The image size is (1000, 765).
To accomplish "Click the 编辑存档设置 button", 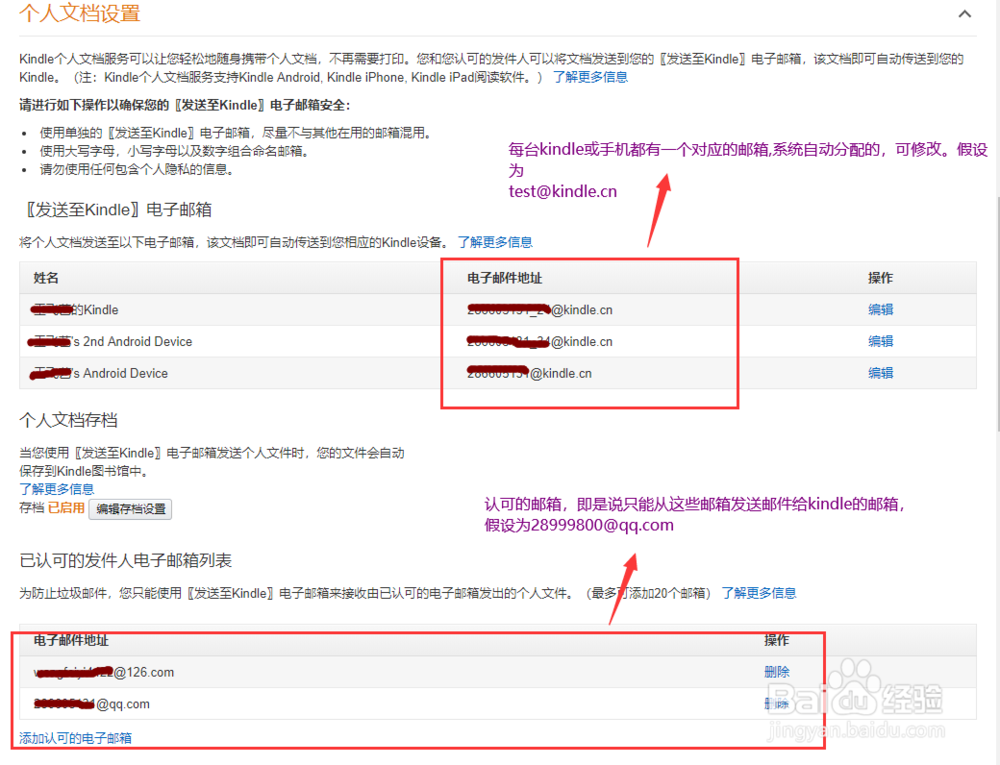I will [x=131, y=509].
